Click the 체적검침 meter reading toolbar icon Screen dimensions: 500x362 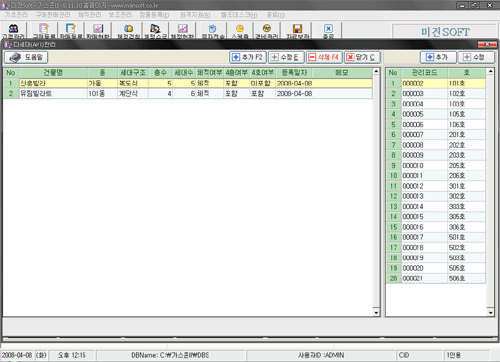point(128,31)
